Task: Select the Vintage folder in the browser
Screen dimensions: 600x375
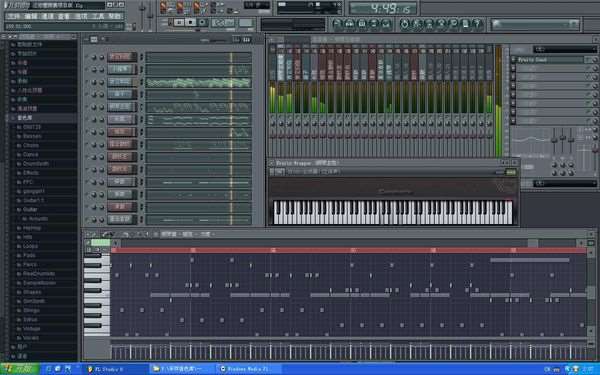Action: (x=31, y=329)
